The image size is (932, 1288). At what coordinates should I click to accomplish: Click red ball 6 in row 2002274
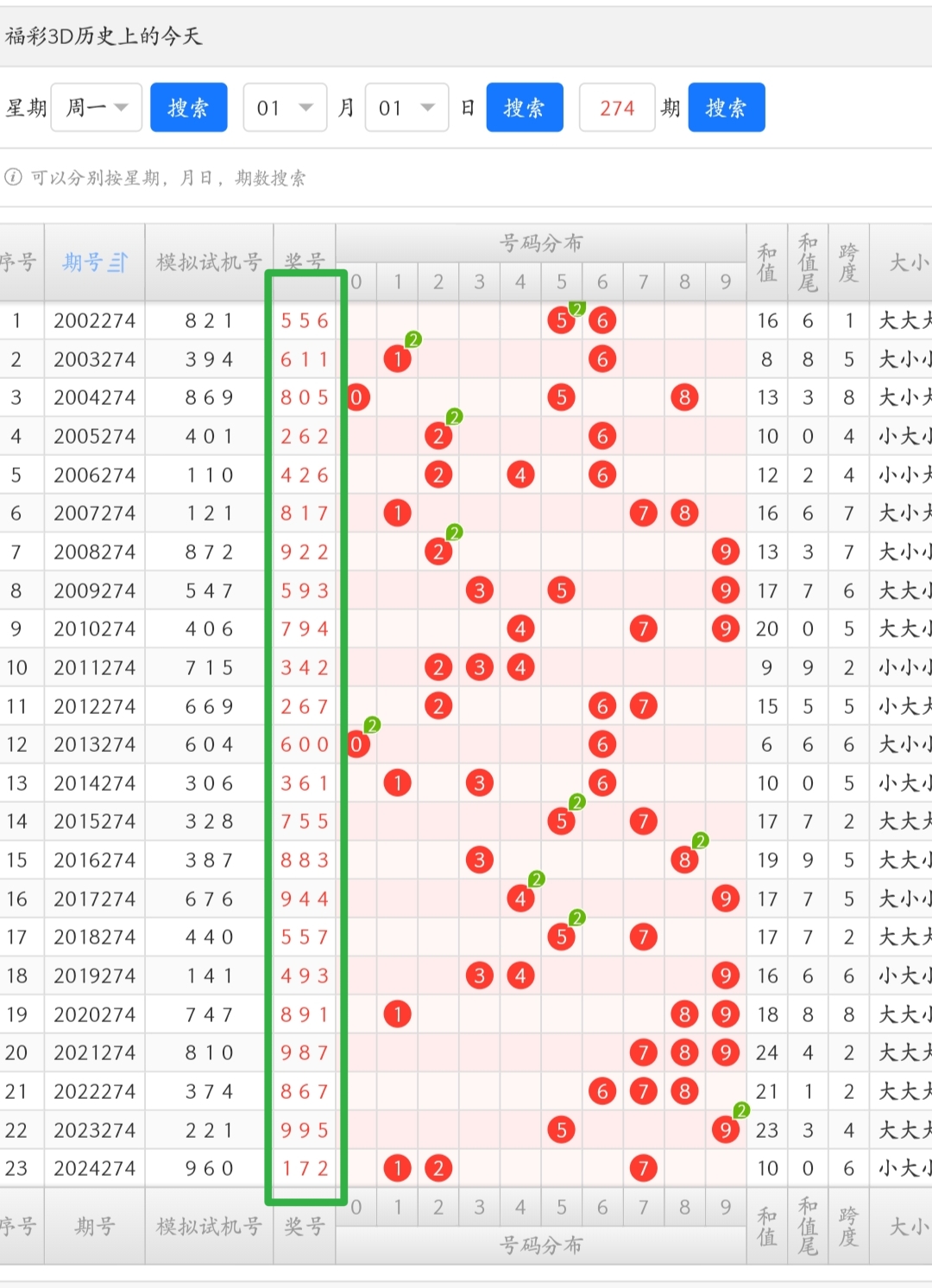602,320
